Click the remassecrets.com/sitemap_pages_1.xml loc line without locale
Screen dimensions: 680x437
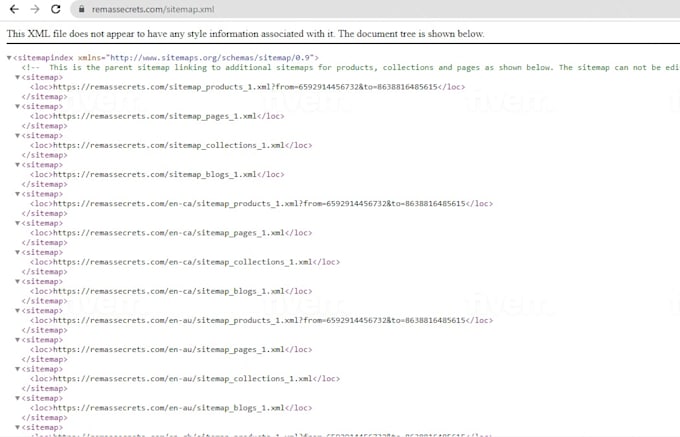point(157,116)
